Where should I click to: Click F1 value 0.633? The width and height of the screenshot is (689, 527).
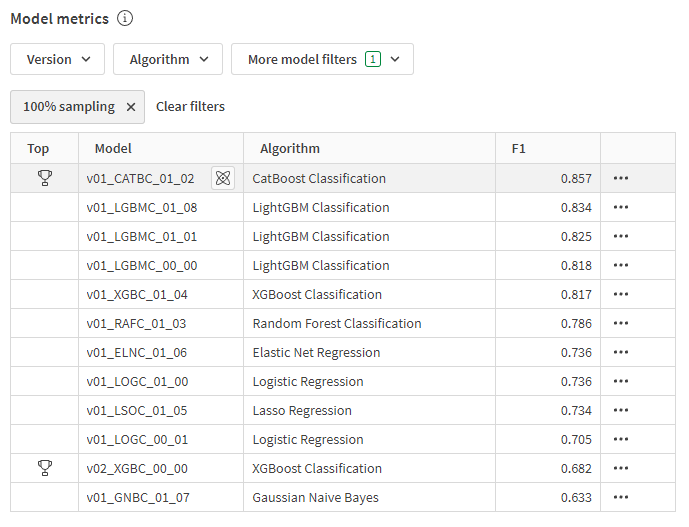click(576, 498)
